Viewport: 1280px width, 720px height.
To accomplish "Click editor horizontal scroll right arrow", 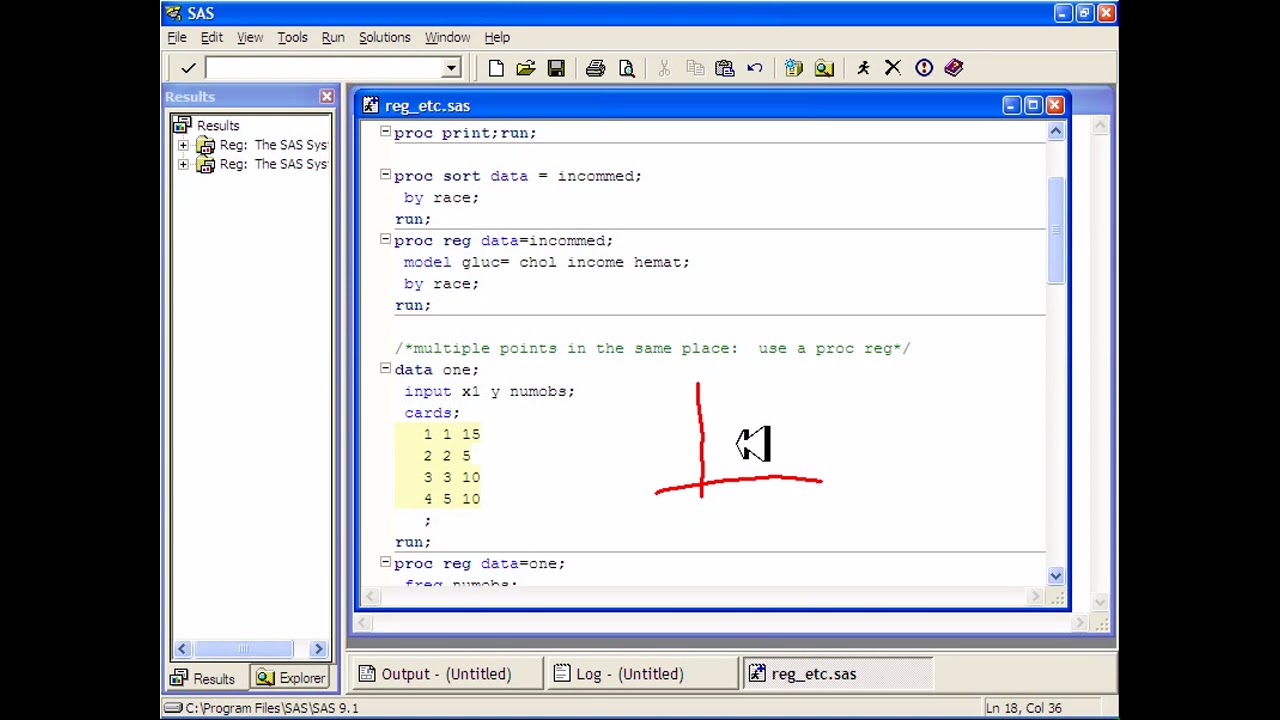I will point(1035,597).
